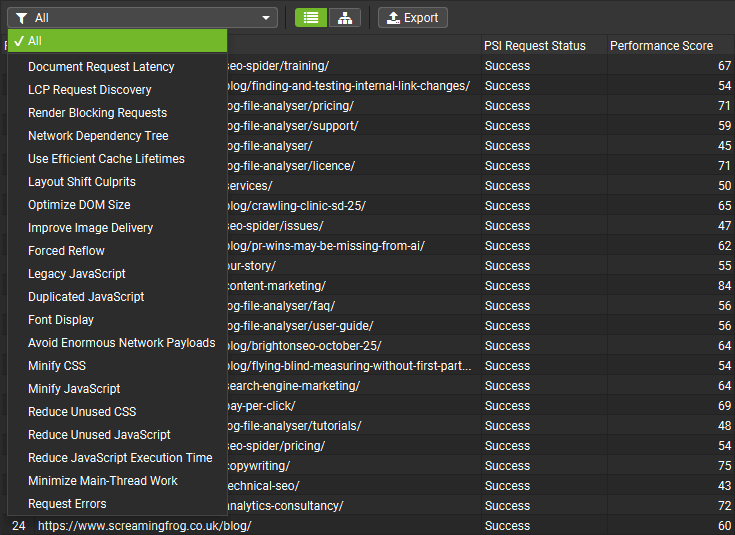Click performance score 75 cell
This screenshot has height=535, width=735.
671,466
